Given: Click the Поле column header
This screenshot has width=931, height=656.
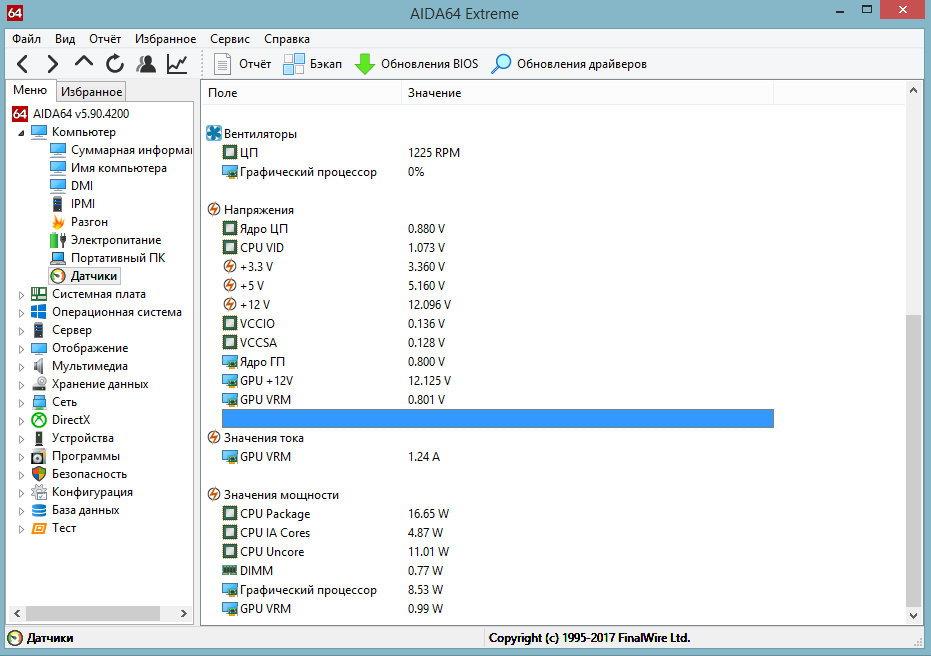Looking at the screenshot, I should coord(302,93).
